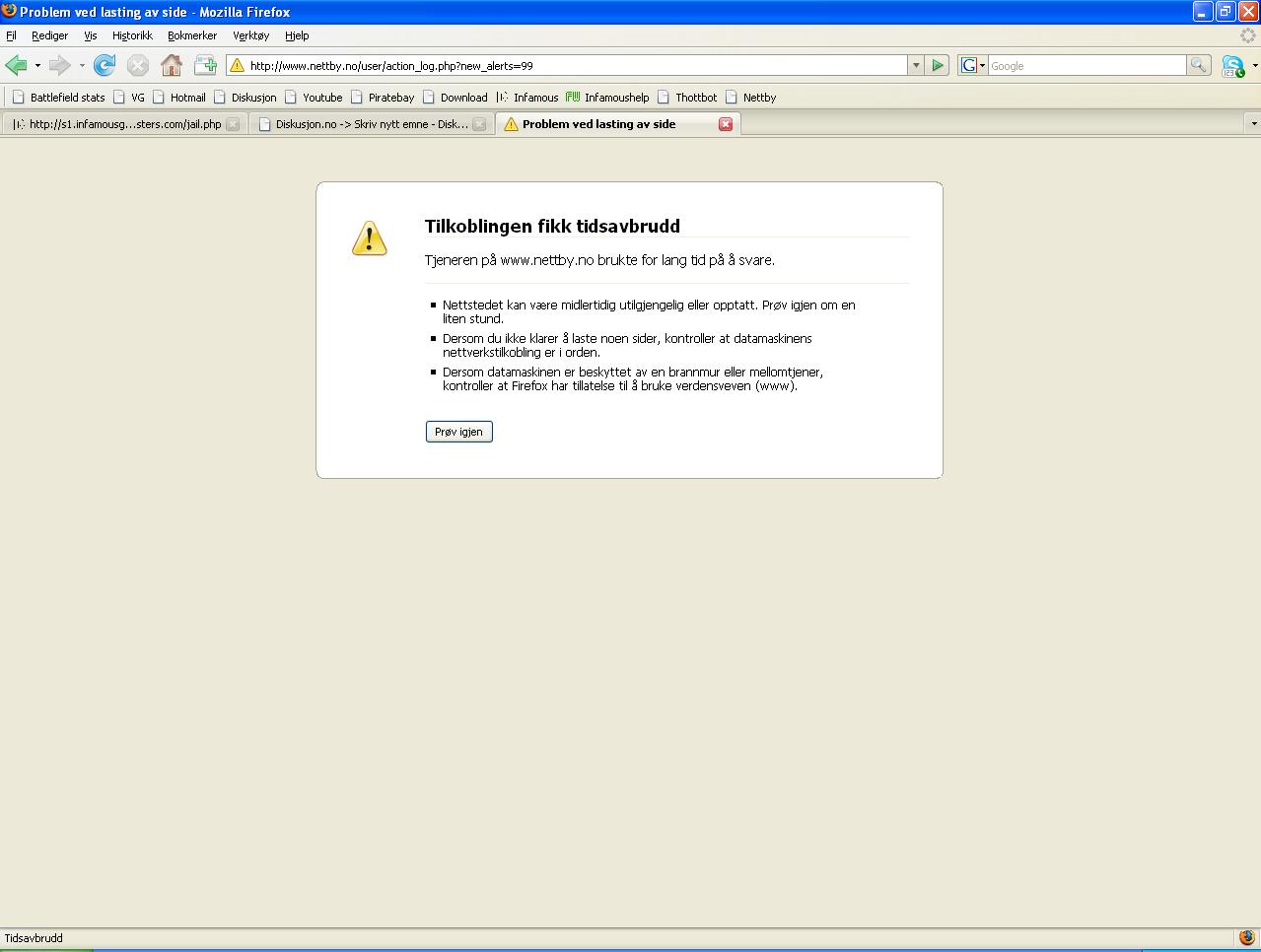The height and width of the screenshot is (952, 1261).
Task: Click the Firefox icon in status bar
Action: point(1247,938)
